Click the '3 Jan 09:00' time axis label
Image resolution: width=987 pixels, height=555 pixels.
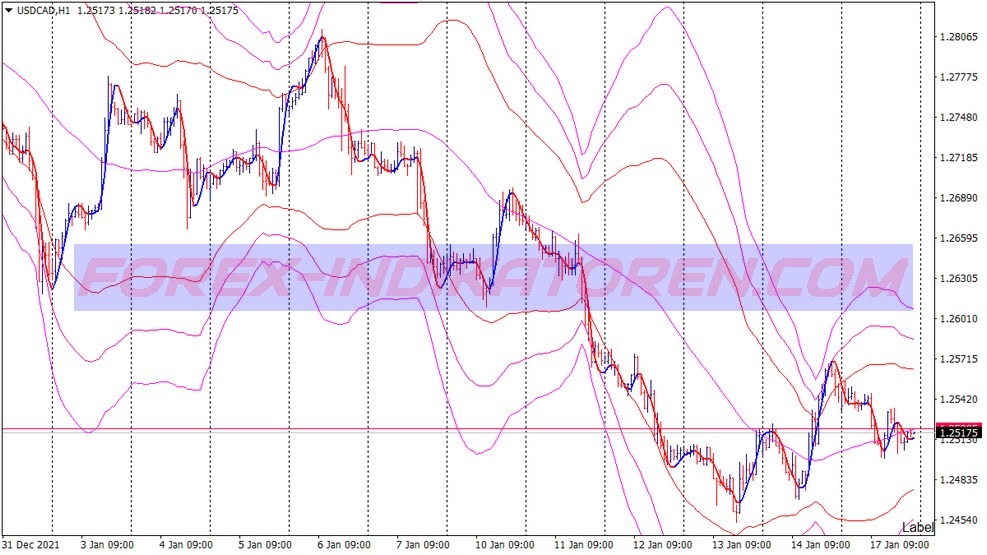(x=106, y=544)
